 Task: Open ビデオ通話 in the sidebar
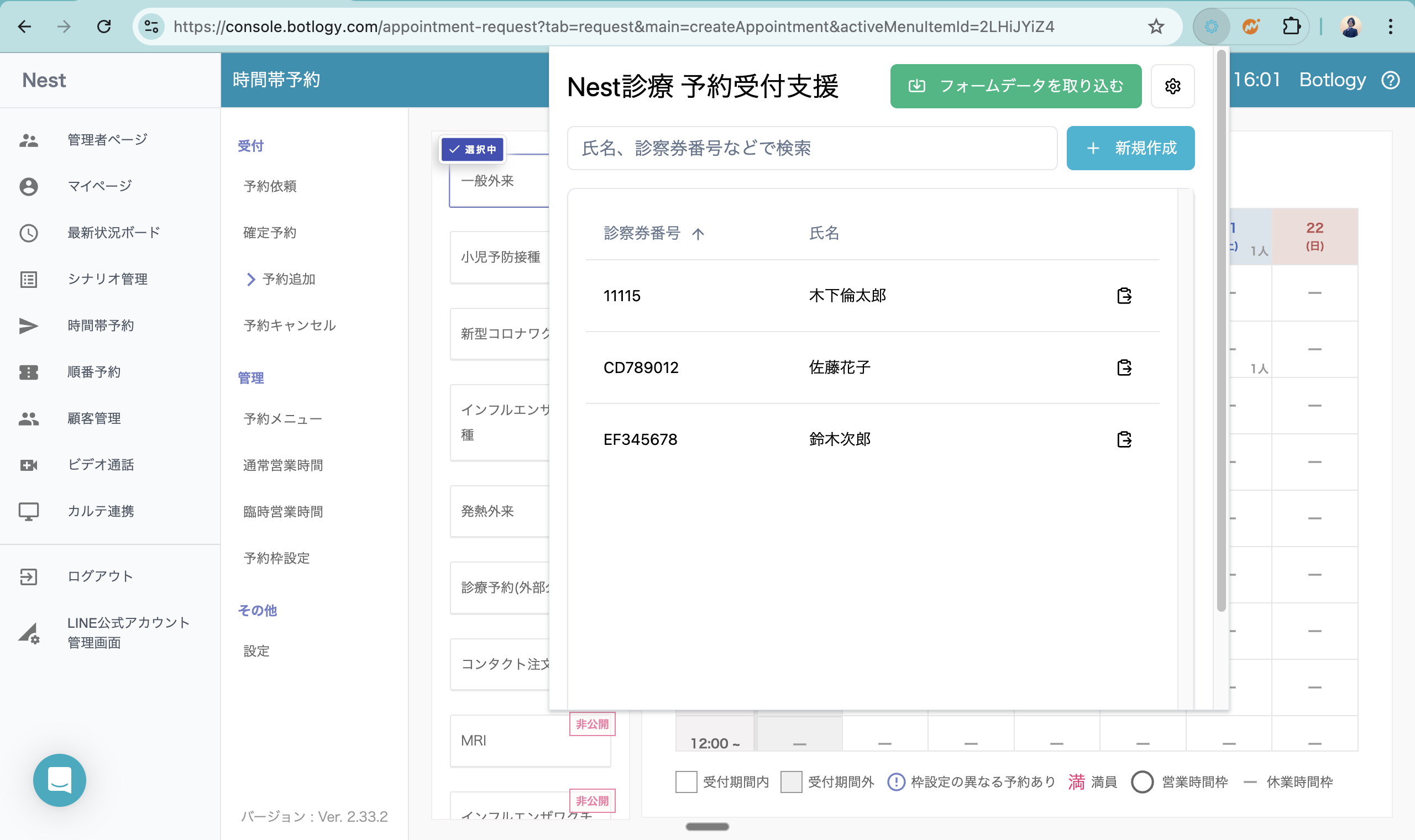[100, 465]
